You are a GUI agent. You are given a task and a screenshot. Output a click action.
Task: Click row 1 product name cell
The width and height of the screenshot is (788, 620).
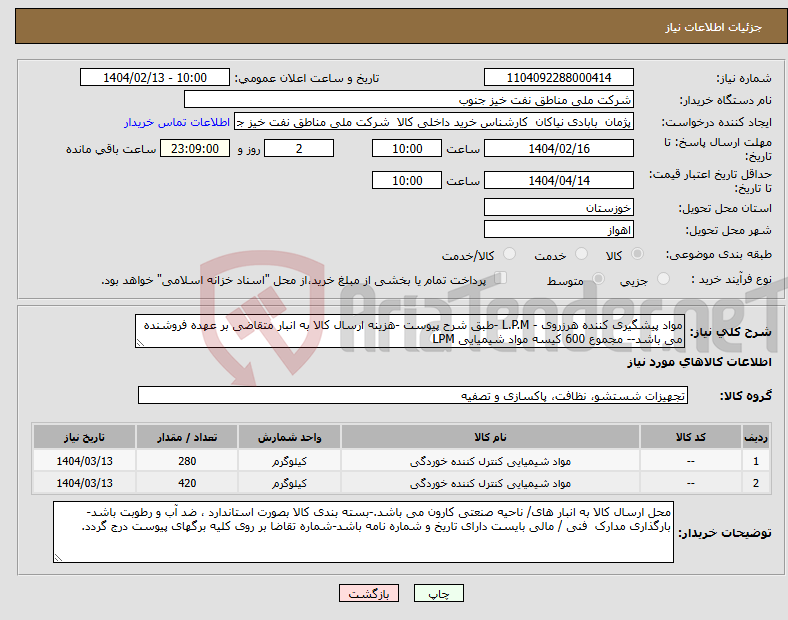(490, 461)
